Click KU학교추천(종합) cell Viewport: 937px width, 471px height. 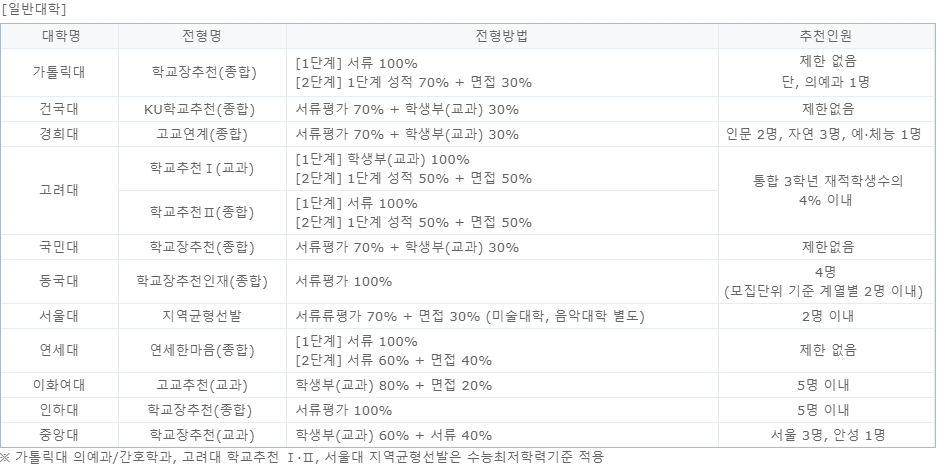click(x=202, y=109)
